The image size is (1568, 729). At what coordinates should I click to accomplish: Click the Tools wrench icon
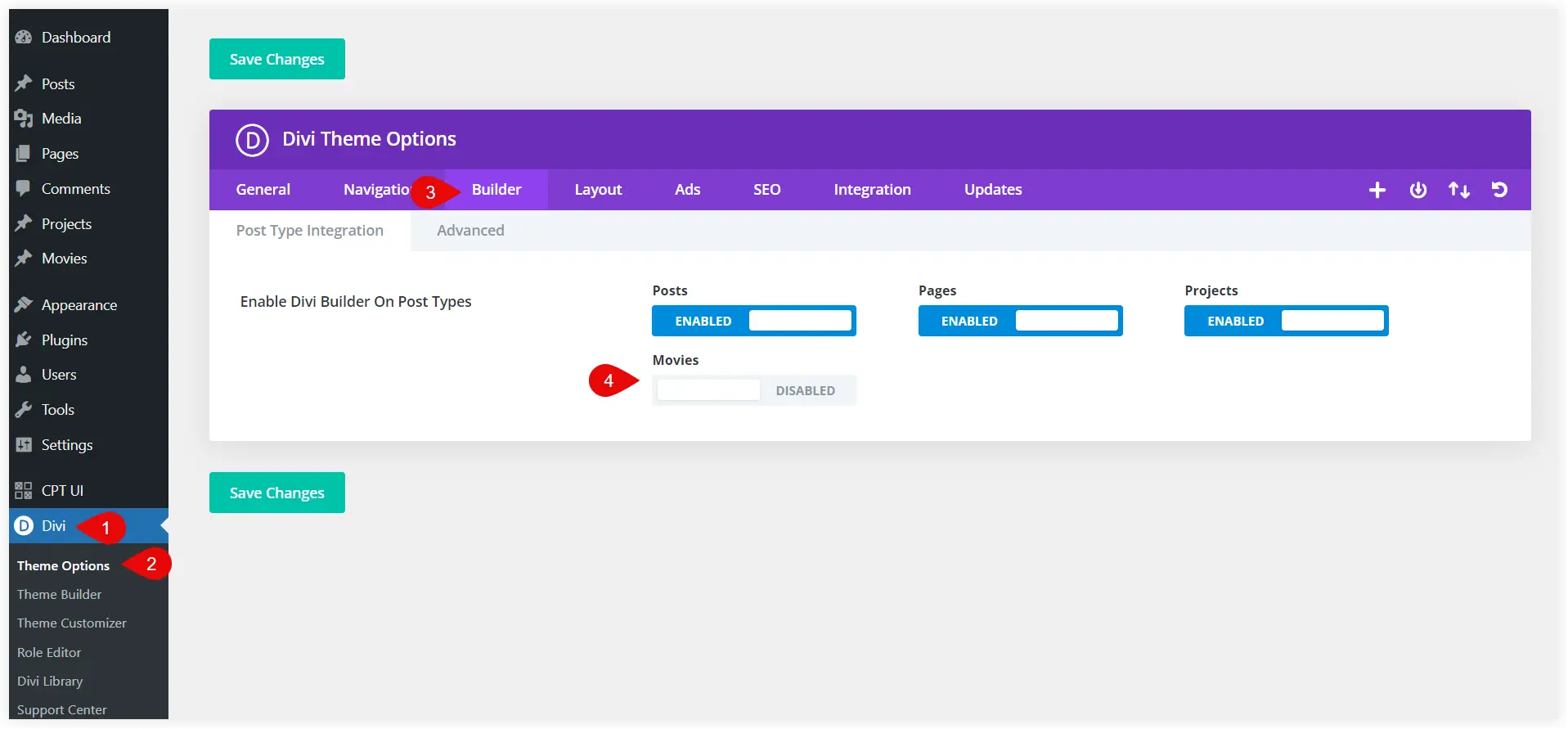pos(24,410)
